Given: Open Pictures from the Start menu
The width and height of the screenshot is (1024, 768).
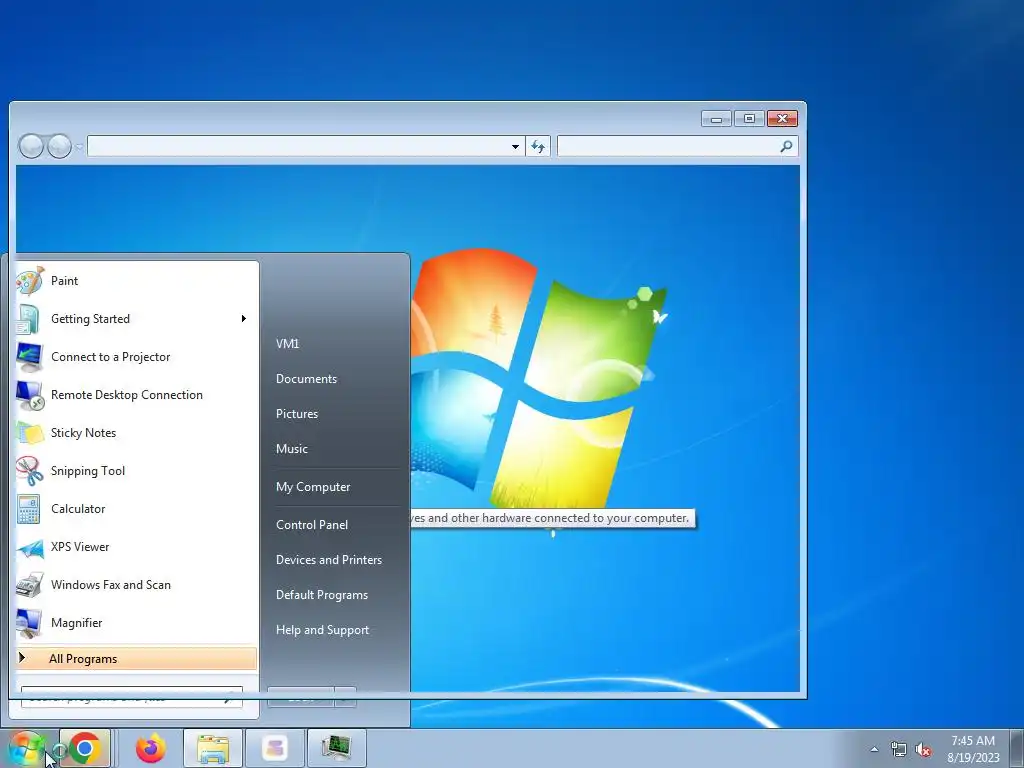Looking at the screenshot, I should 296,414.
